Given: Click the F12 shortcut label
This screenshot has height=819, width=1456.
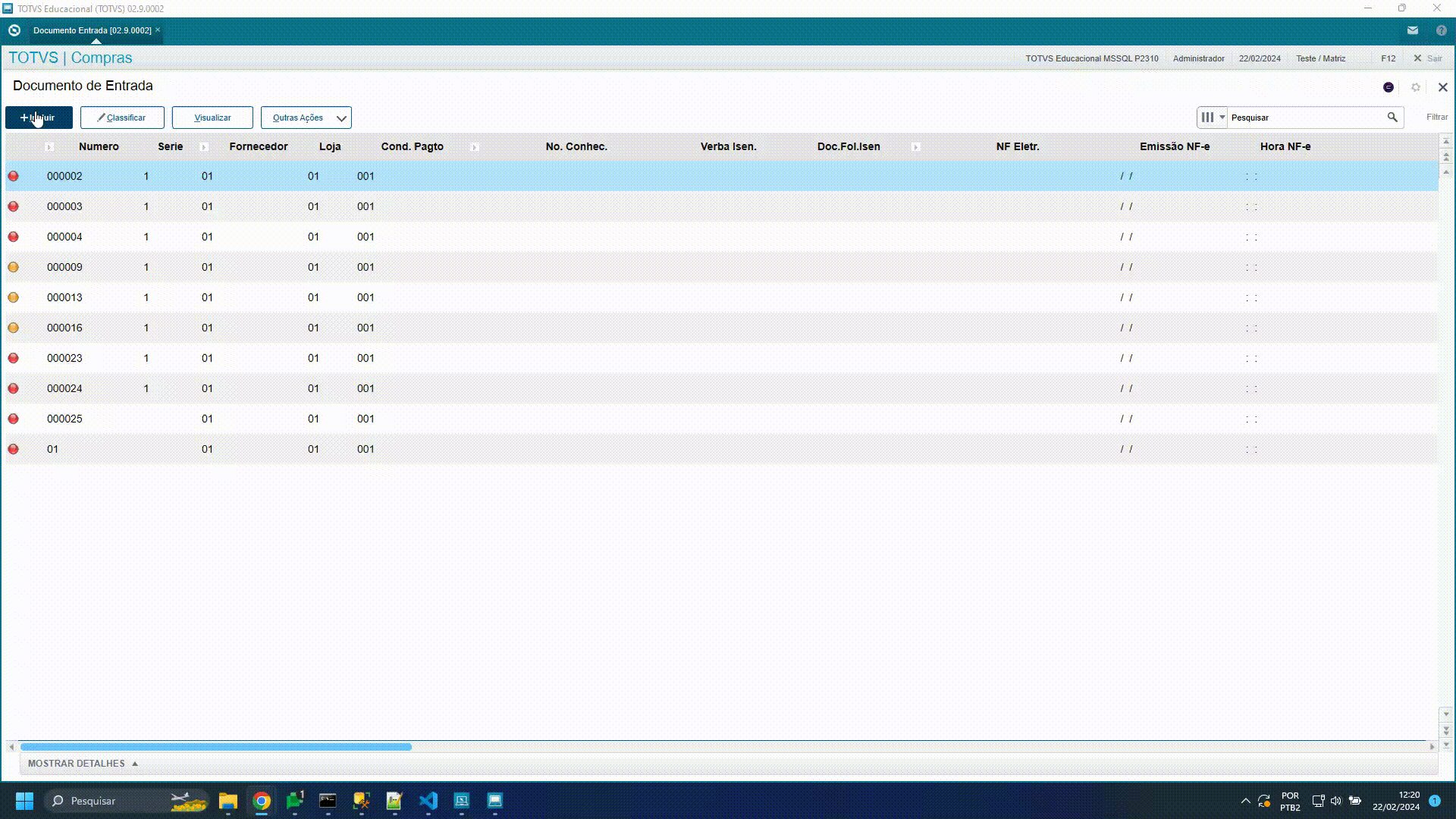Looking at the screenshot, I should 1389,58.
